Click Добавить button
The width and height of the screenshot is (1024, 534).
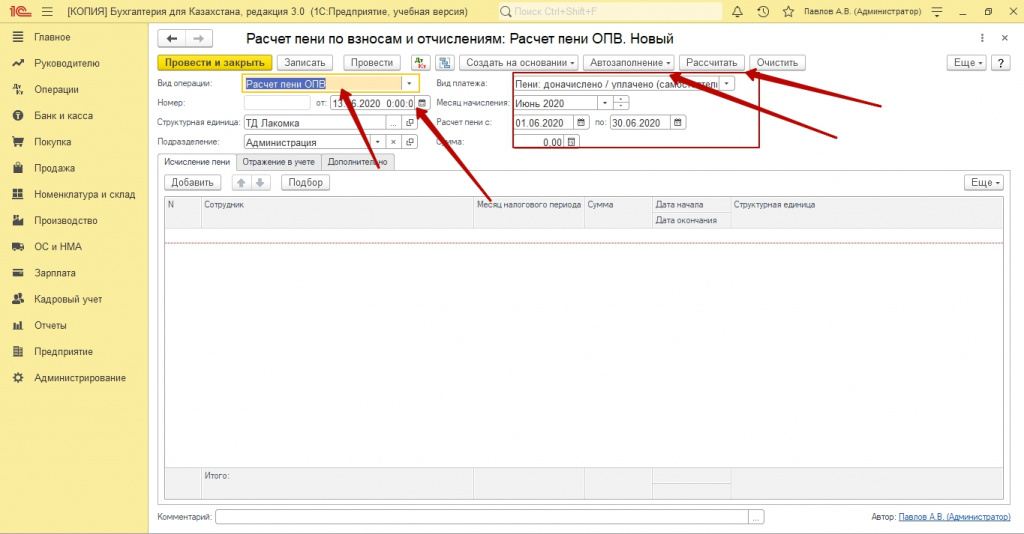(x=193, y=183)
